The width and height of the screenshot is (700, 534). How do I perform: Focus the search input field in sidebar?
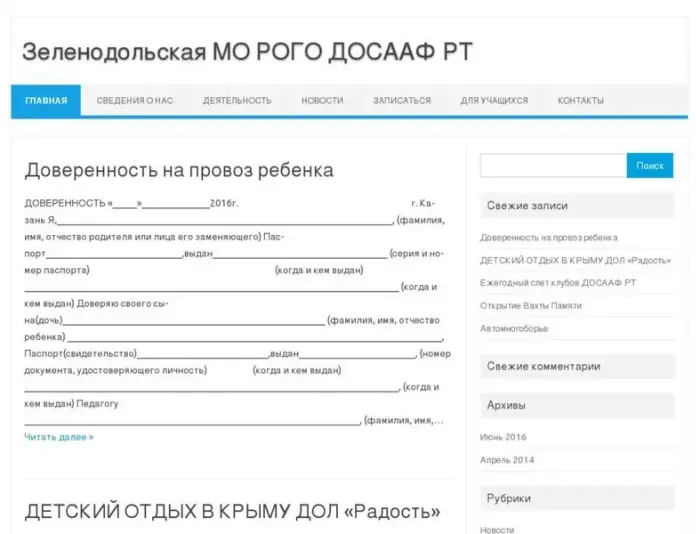(553, 166)
